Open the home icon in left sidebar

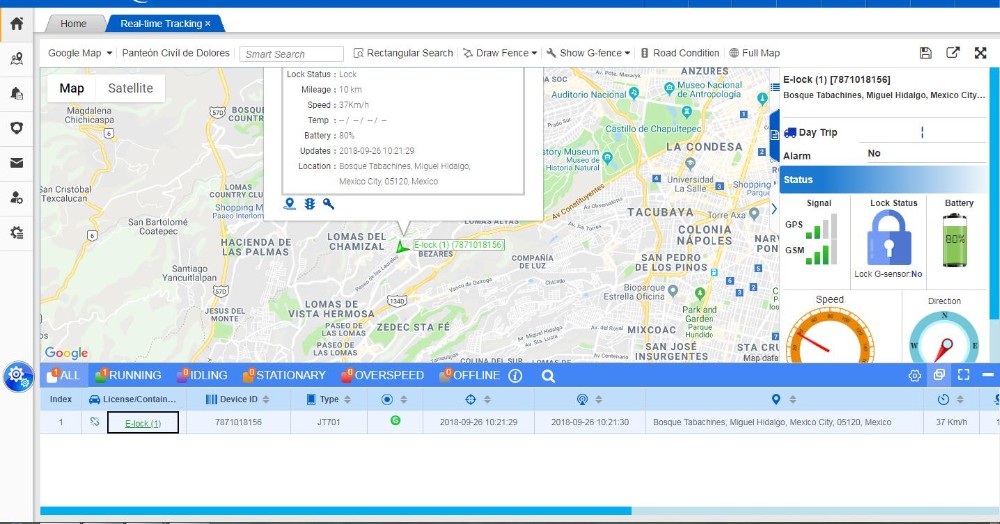tap(17, 24)
